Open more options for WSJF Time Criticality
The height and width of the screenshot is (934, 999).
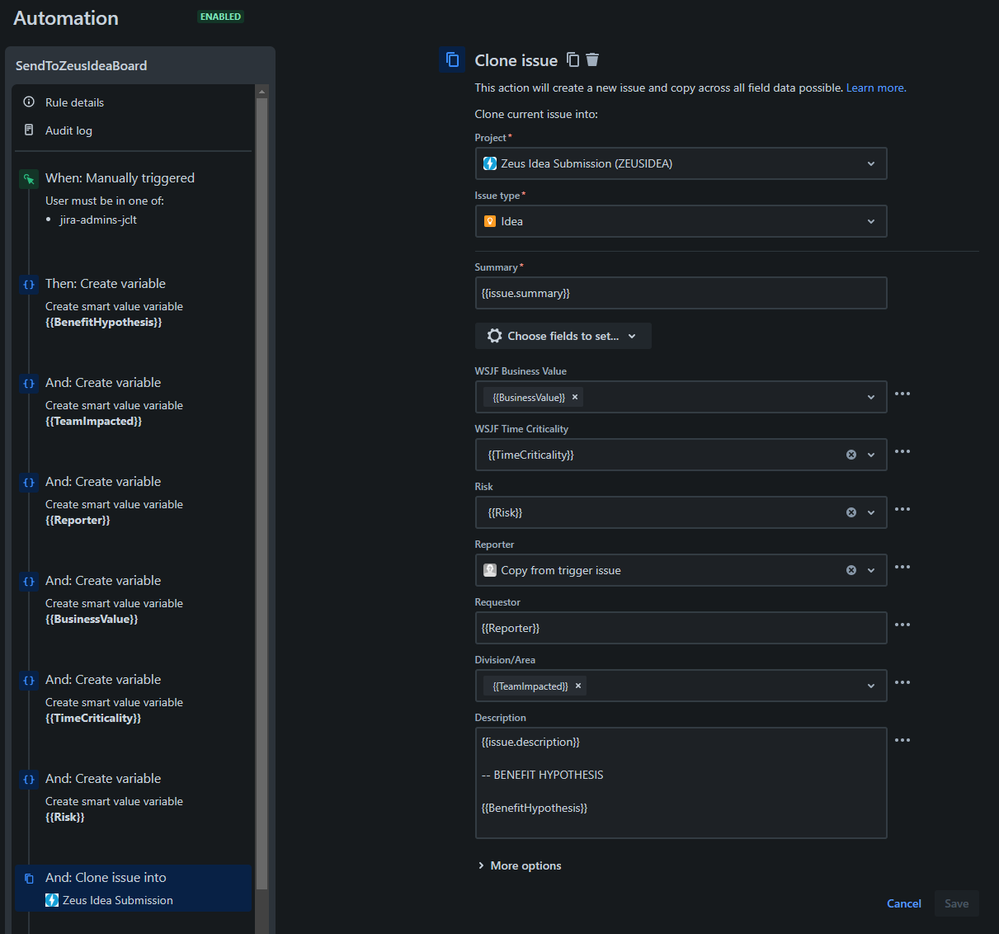902,452
